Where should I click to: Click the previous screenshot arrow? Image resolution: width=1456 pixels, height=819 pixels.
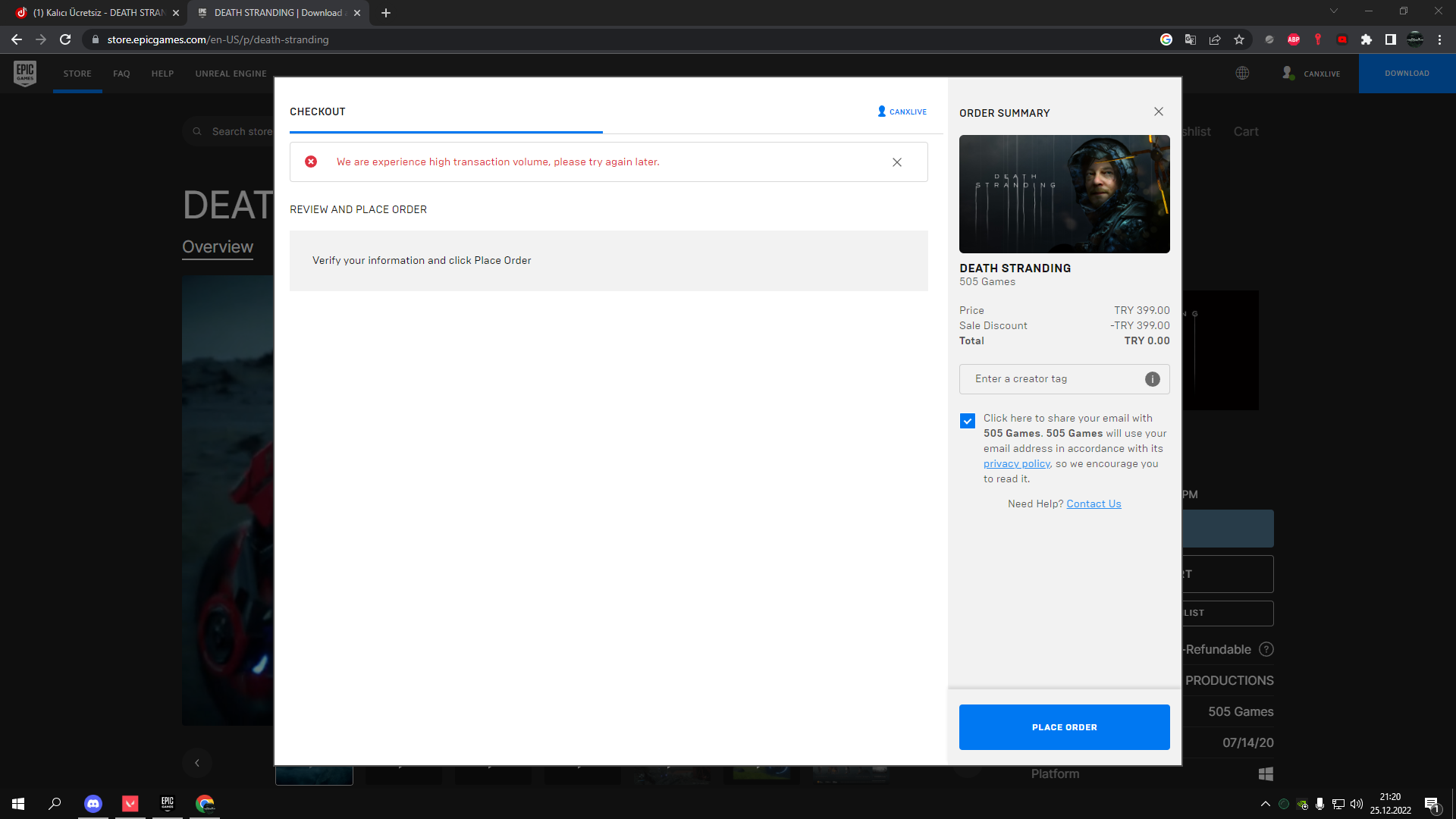point(197,763)
